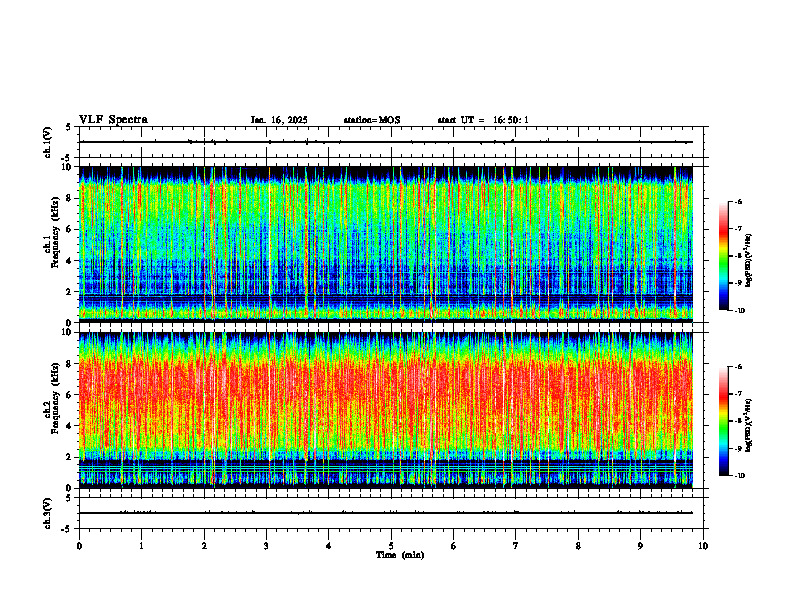Click the time axis tick label "9"
This screenshot has height=612, width=792.
[640, 546]
